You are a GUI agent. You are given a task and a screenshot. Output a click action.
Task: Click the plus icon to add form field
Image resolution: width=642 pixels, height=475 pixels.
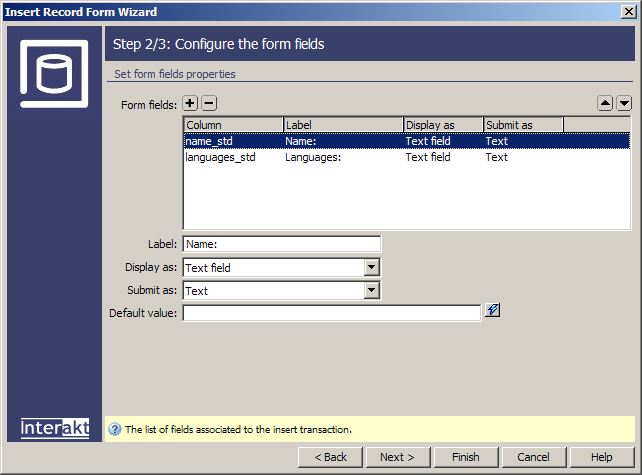click(190, 103)
